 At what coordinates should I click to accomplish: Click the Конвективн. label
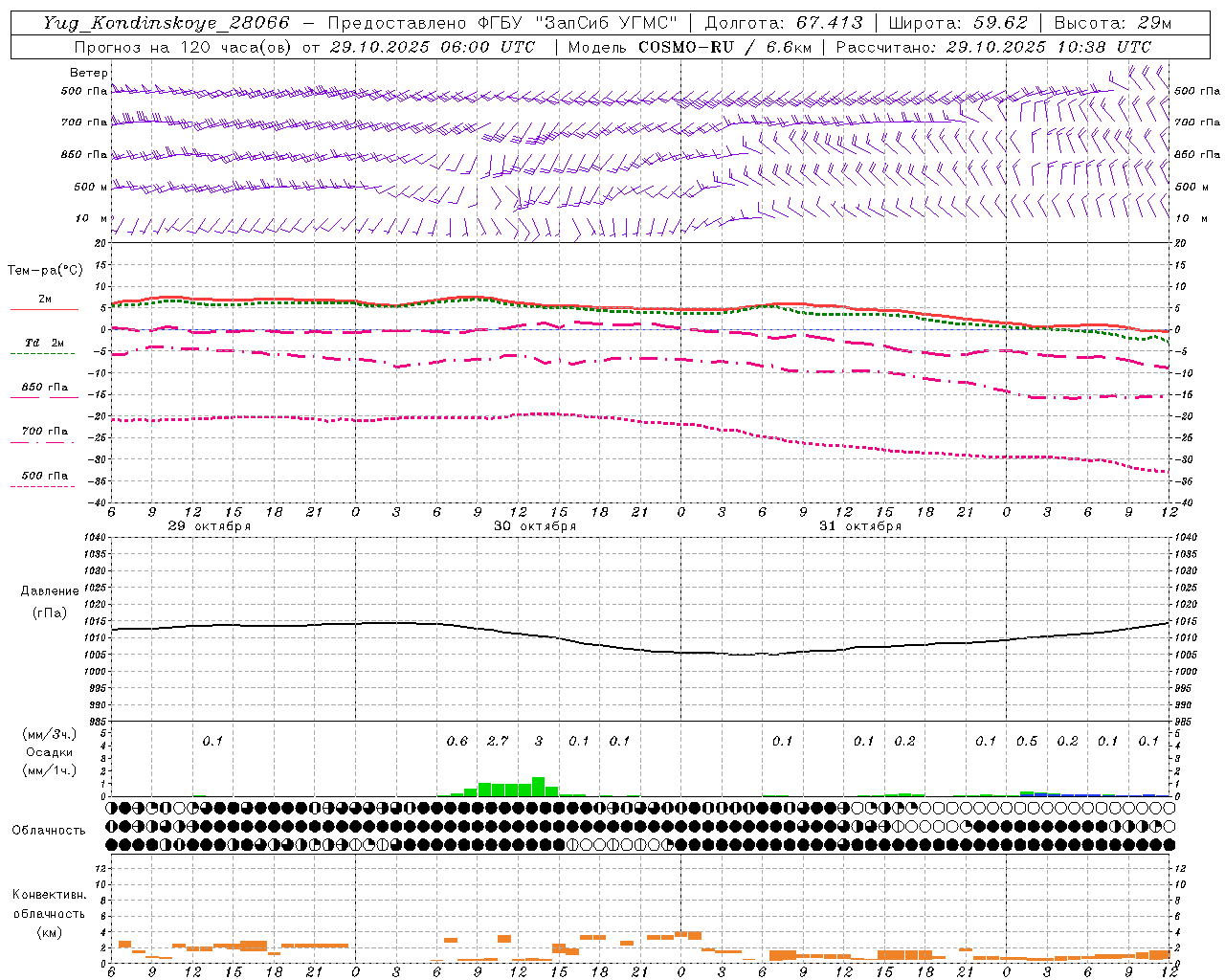click(49, 895)
